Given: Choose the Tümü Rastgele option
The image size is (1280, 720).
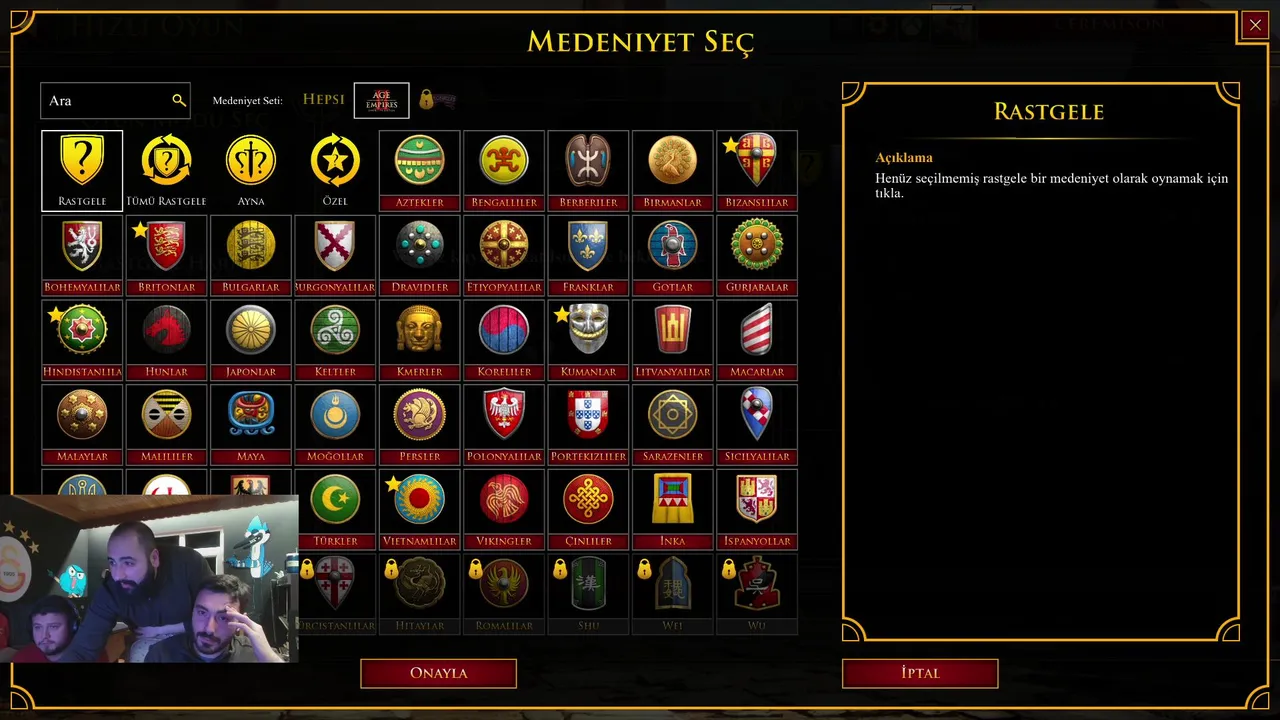Looking at the screenshot, I should 166,170.
